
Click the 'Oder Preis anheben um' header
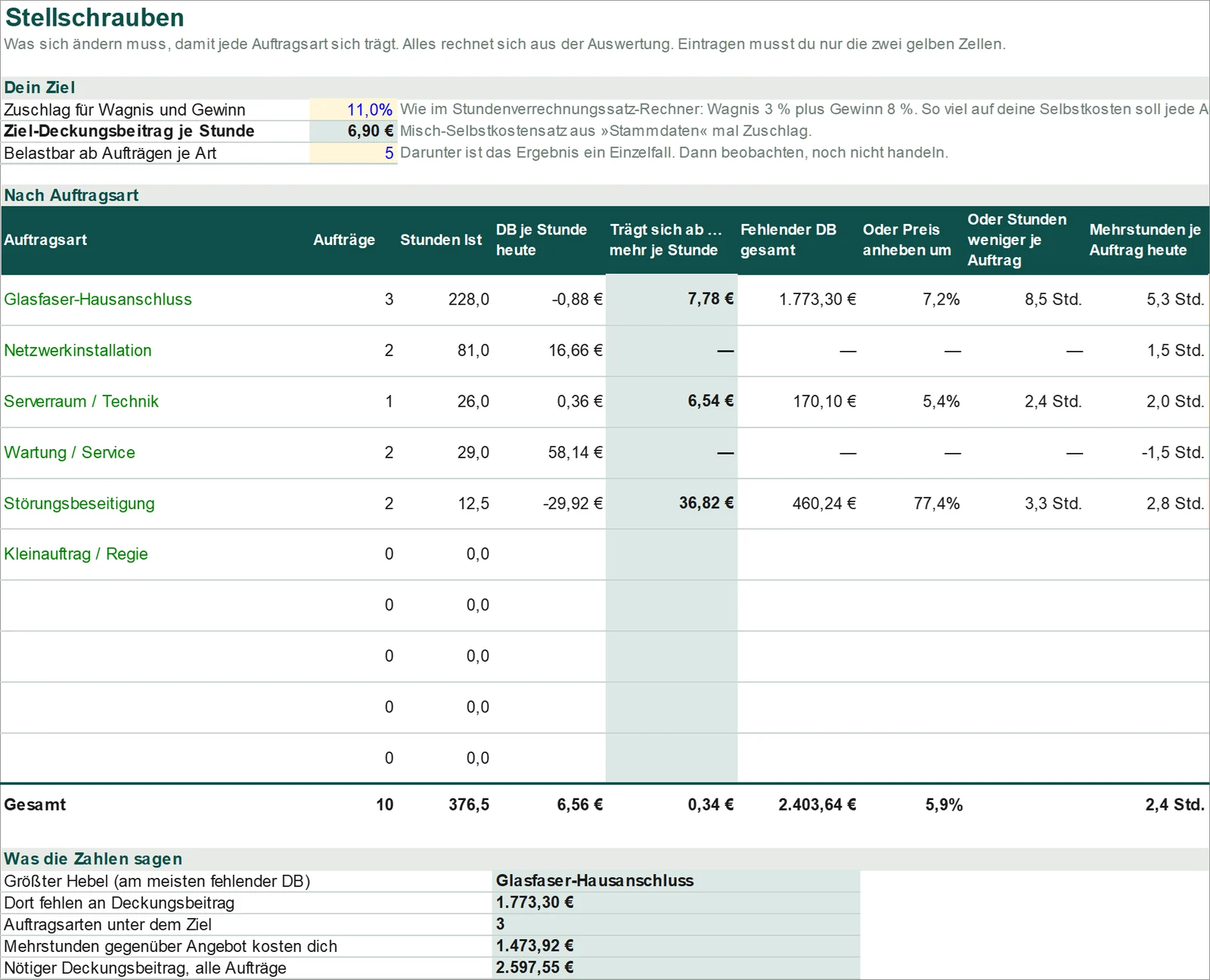[x=907, y=240]
